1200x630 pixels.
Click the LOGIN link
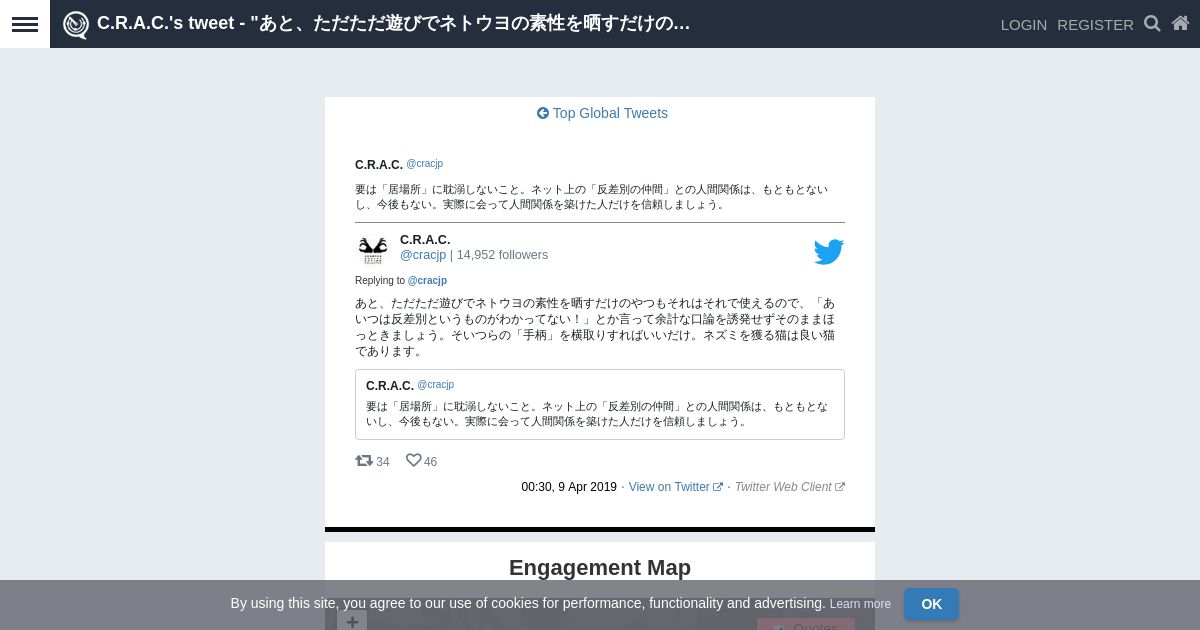(1024, 24)
